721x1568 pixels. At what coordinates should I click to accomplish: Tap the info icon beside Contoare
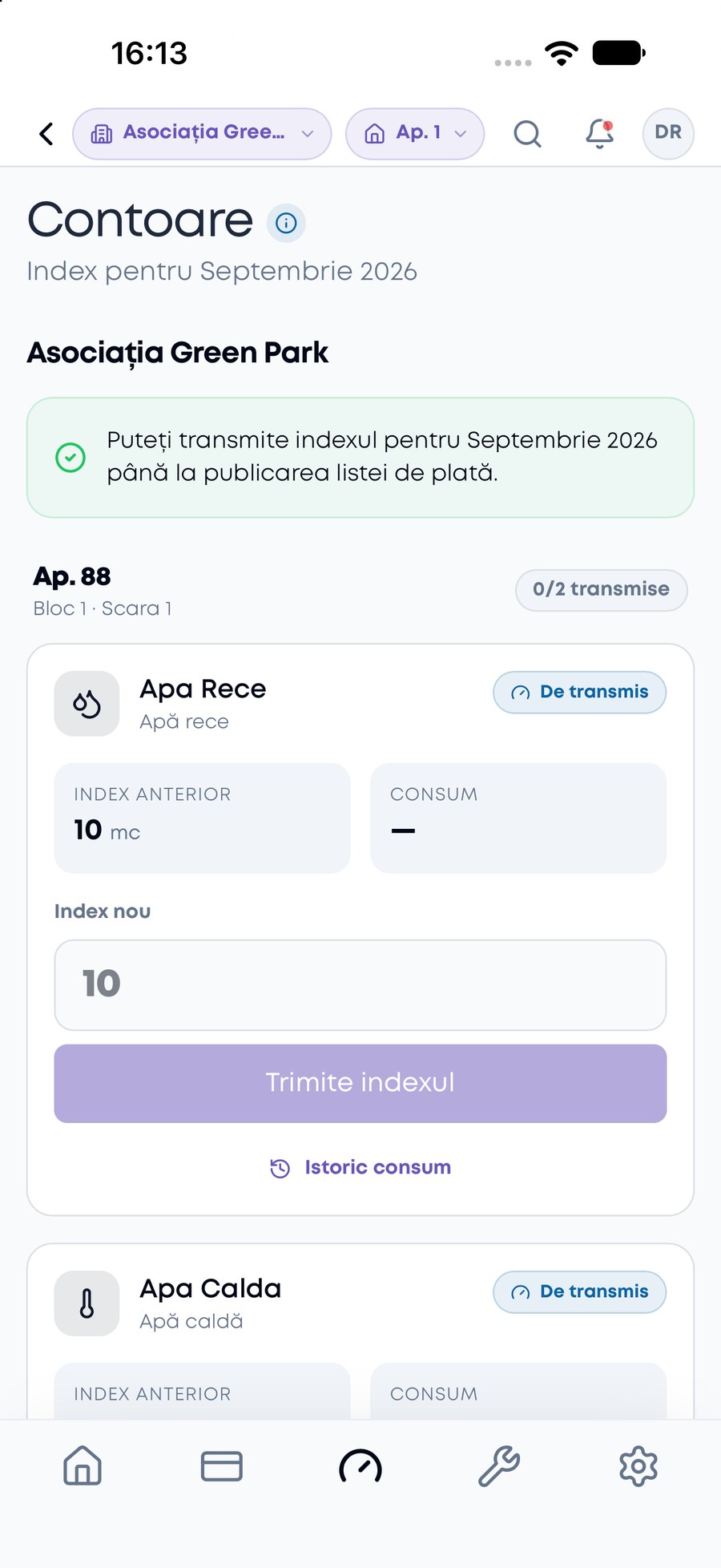[286, 223]
